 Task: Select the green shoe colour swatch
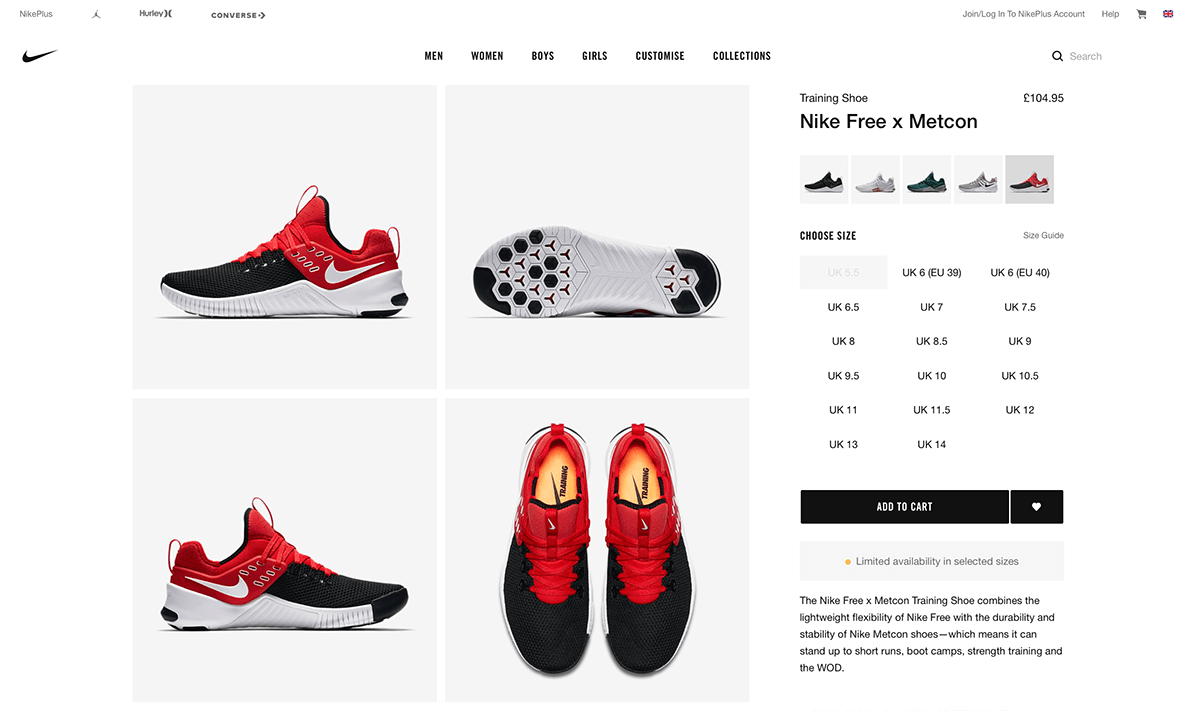coord(926,179)
